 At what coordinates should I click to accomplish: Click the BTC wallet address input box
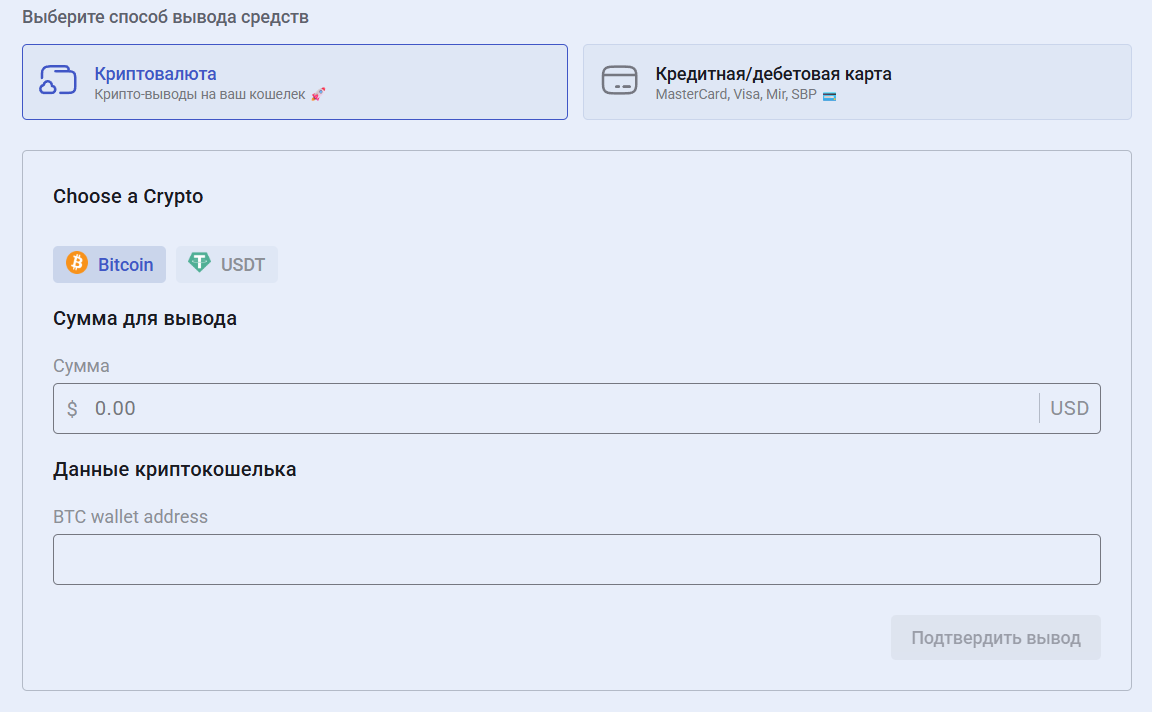(x=576, y=559)
